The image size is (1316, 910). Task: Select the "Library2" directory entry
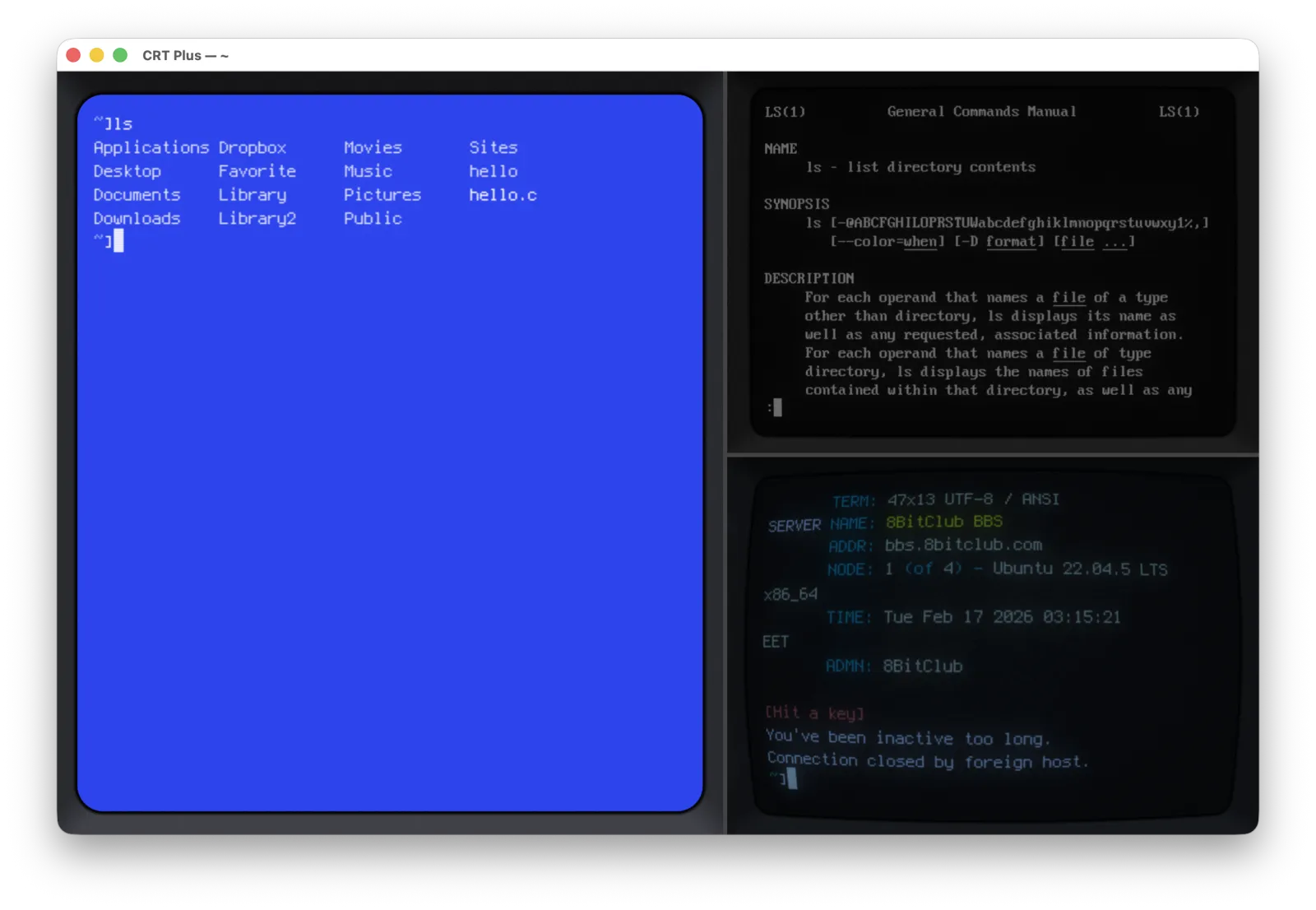(x=257, y=219)
